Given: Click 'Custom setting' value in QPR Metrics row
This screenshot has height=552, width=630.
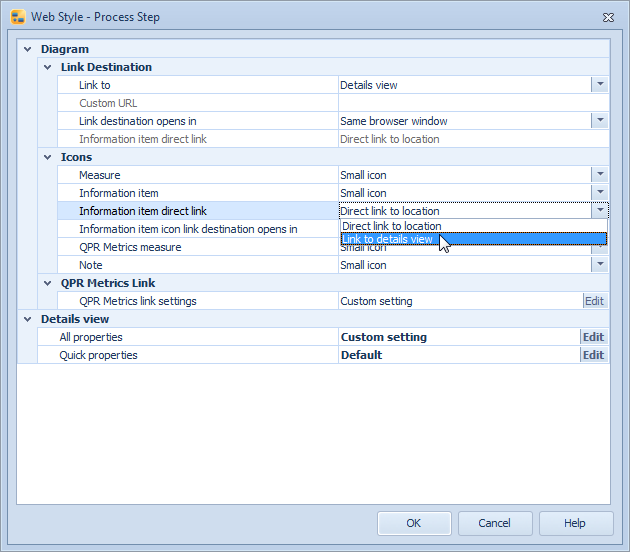Looking at the screenshot, I should [376, 301].
